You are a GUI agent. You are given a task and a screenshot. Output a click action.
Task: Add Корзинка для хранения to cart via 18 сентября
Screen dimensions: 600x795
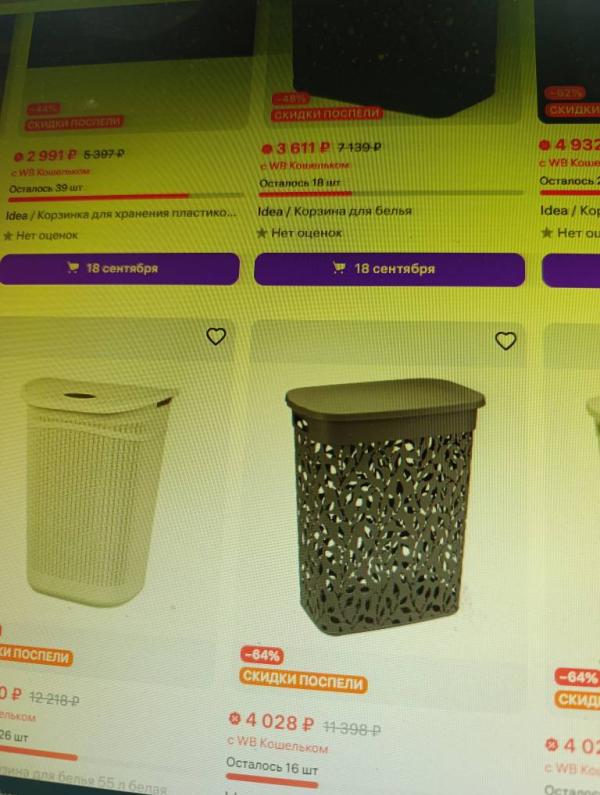[x=120, y=268]
